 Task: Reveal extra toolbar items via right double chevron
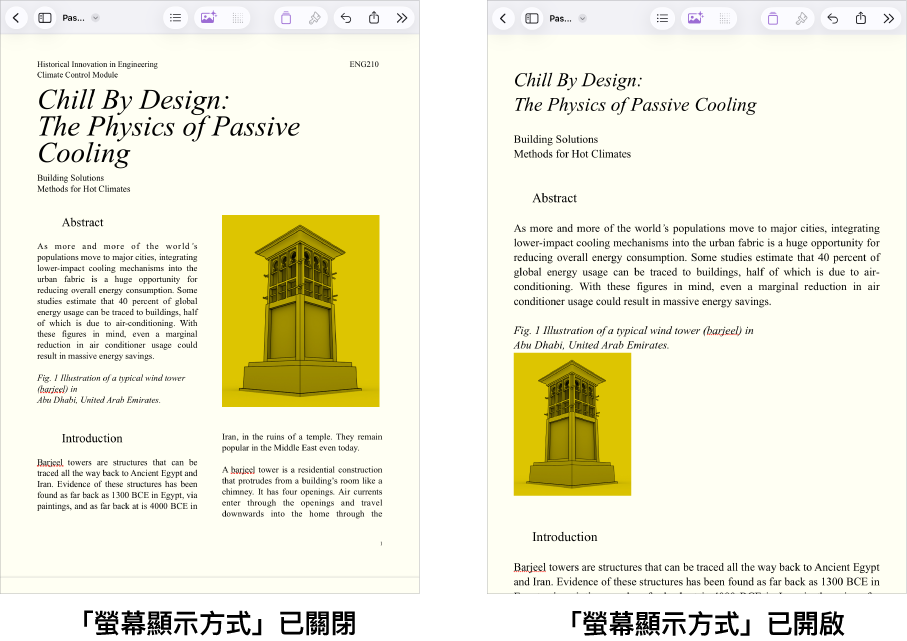tap(888, 17)
